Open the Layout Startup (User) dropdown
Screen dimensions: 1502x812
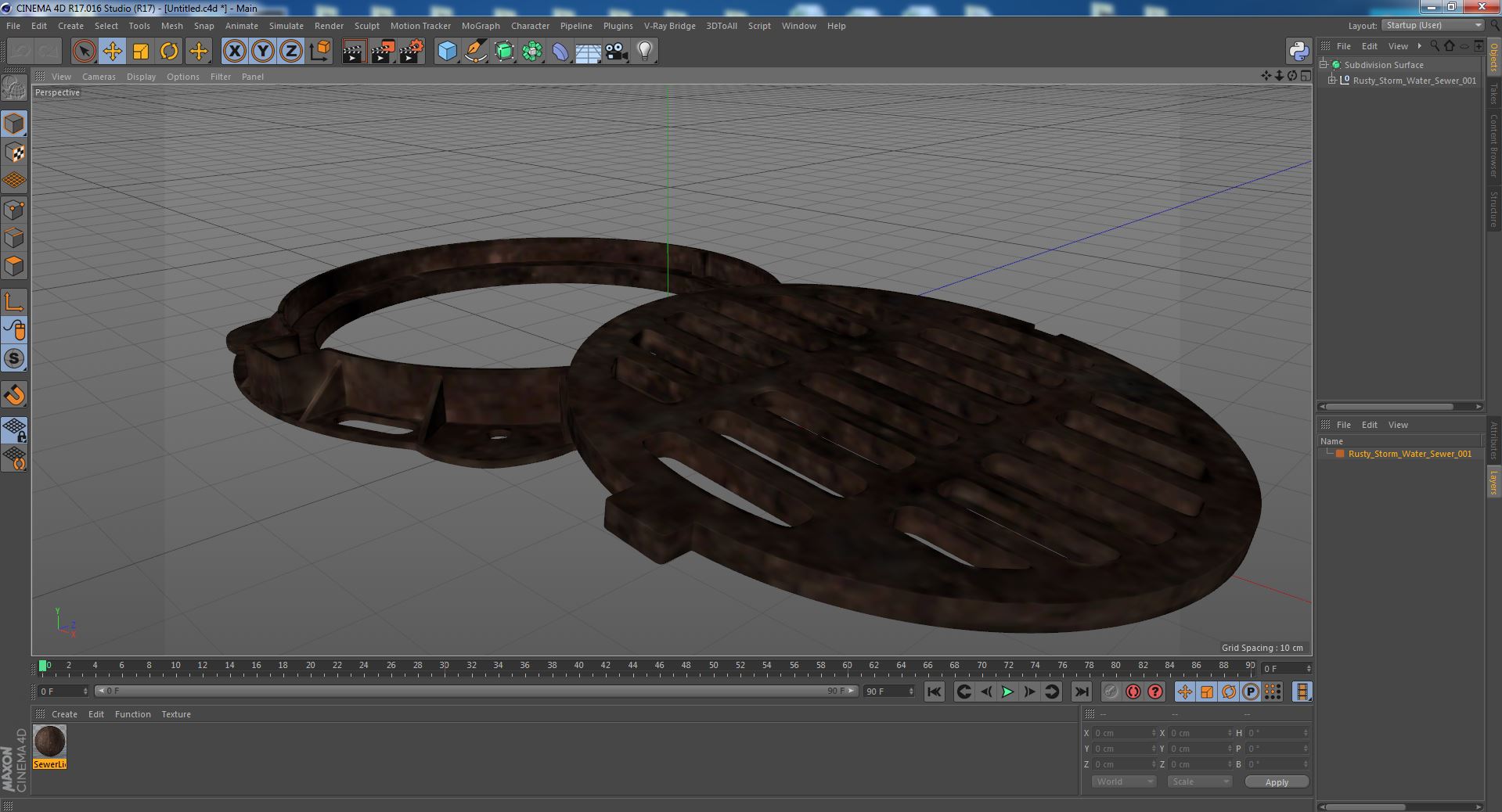tap(1432, 26)
